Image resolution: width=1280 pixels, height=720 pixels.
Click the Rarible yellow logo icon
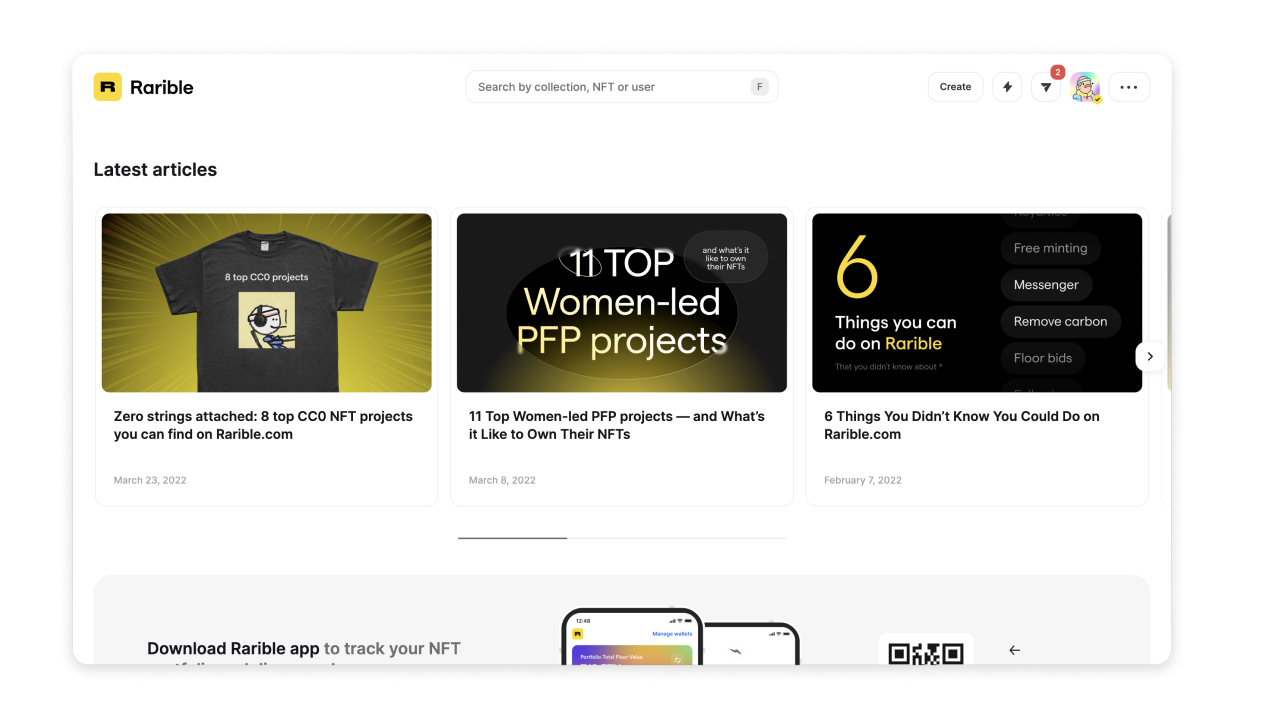click(108, 87)
